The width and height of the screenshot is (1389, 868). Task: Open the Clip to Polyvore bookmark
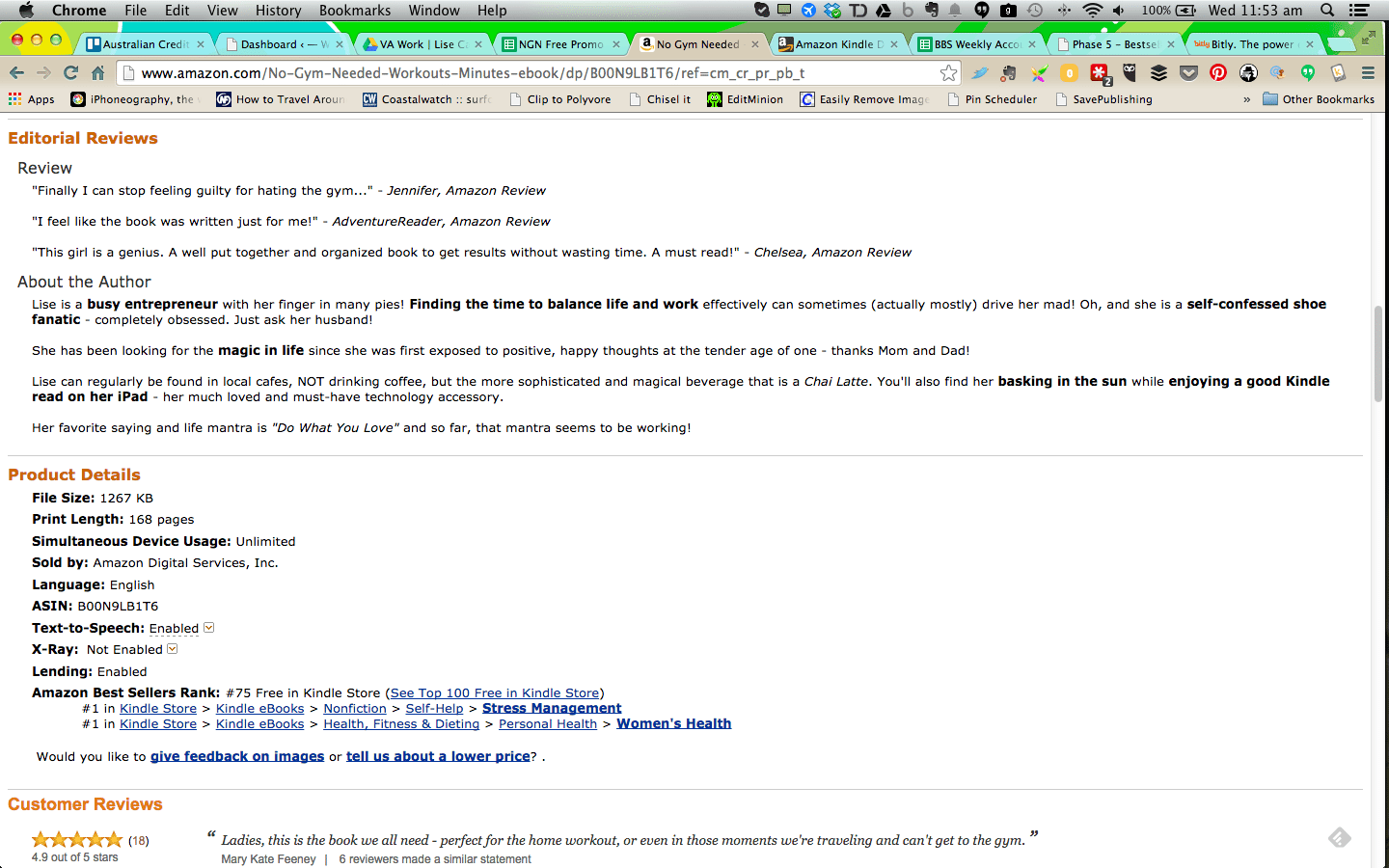(559, 99)
